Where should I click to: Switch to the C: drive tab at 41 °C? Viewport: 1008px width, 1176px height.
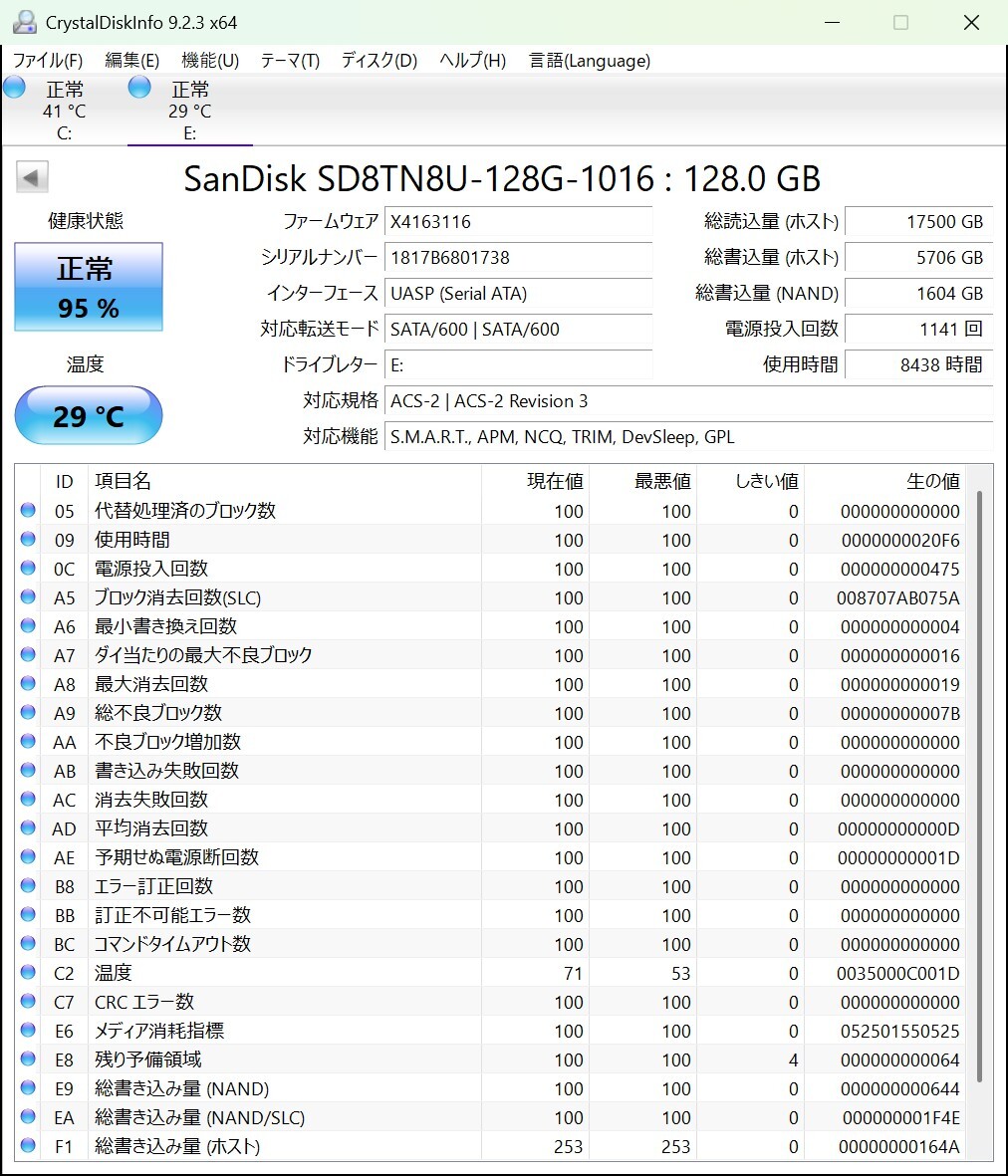tap(64, 112)
